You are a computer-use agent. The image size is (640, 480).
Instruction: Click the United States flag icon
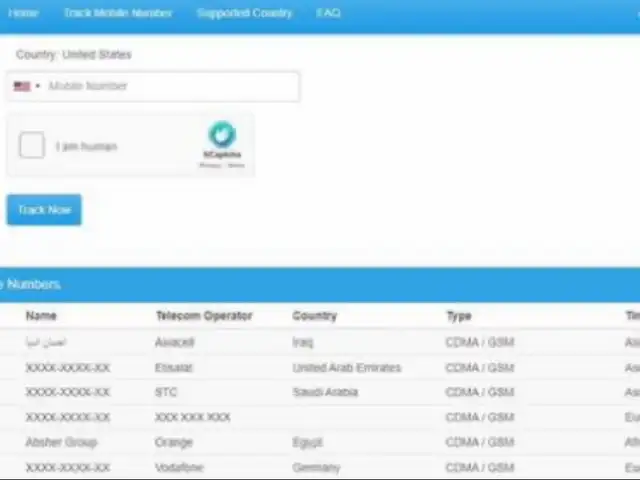[x=21, y=86]
